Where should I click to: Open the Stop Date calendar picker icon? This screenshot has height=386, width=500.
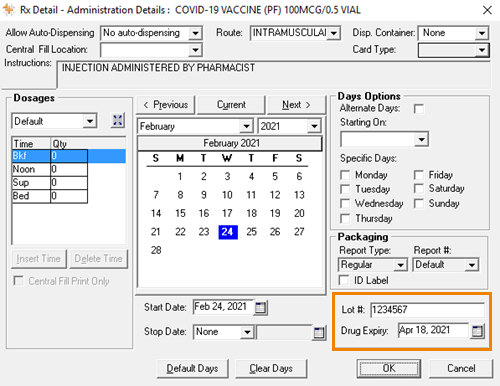(x=319, y=333)
